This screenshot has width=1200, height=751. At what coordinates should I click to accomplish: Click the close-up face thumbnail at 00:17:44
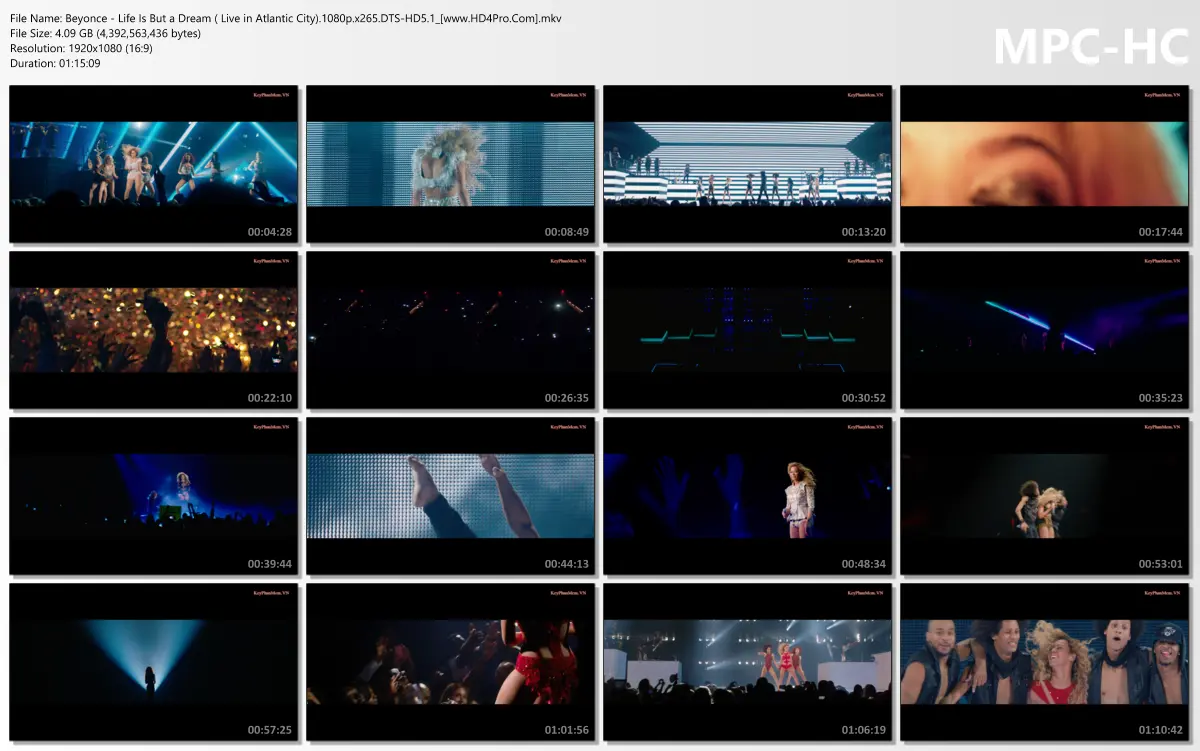coord(1045,165)
